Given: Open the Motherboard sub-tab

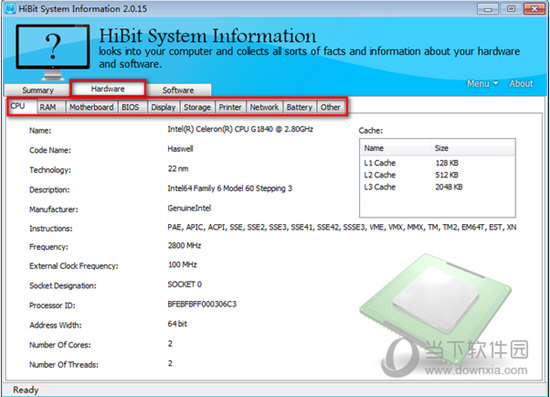Looking at the screenshot, I should click(x=91, y=107).
